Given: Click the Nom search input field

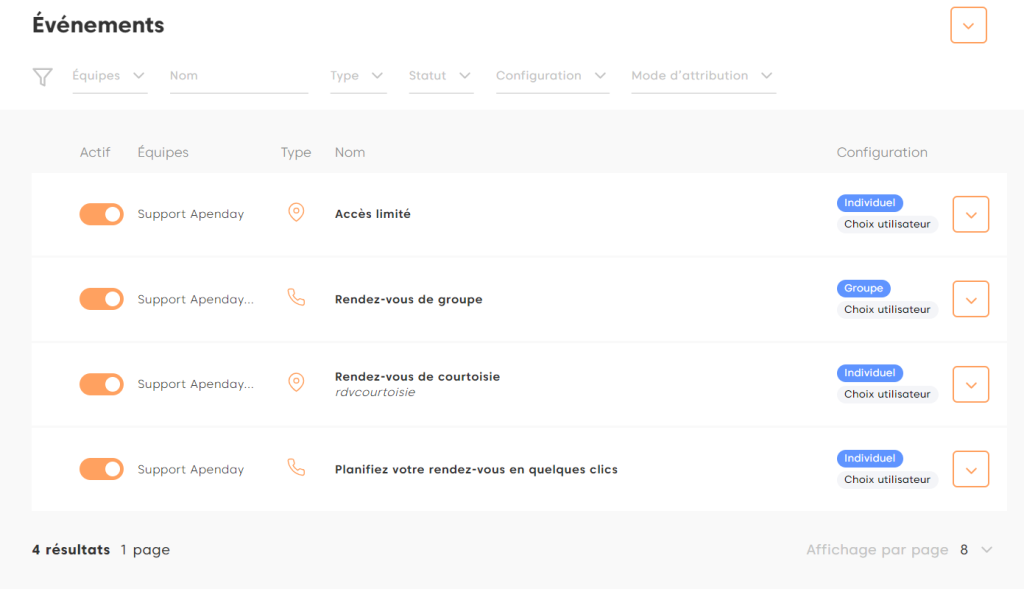Looking at the screenshot, I should [x=238, y=76].
